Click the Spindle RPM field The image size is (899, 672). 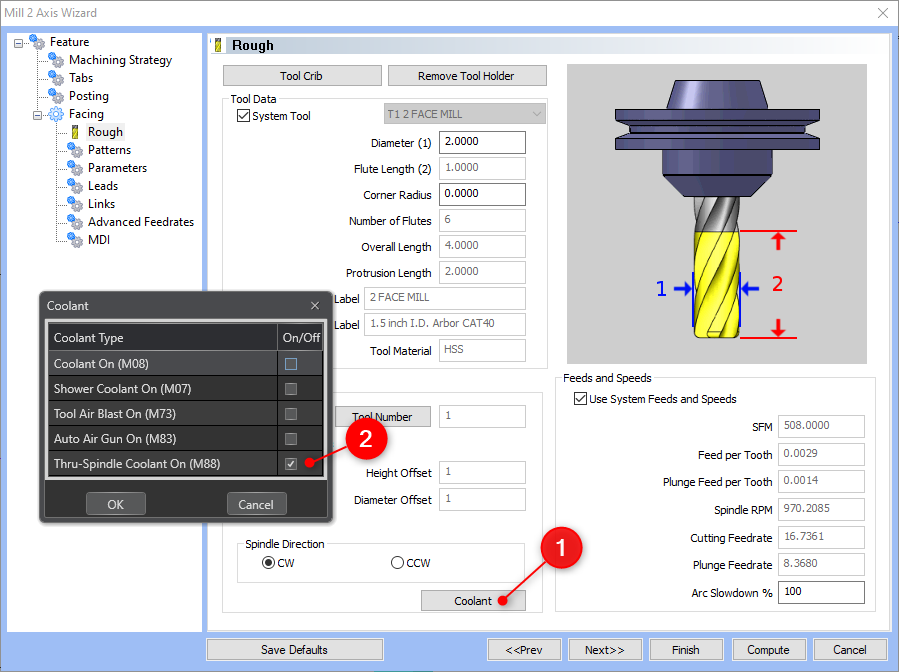(x=821, y=509)
